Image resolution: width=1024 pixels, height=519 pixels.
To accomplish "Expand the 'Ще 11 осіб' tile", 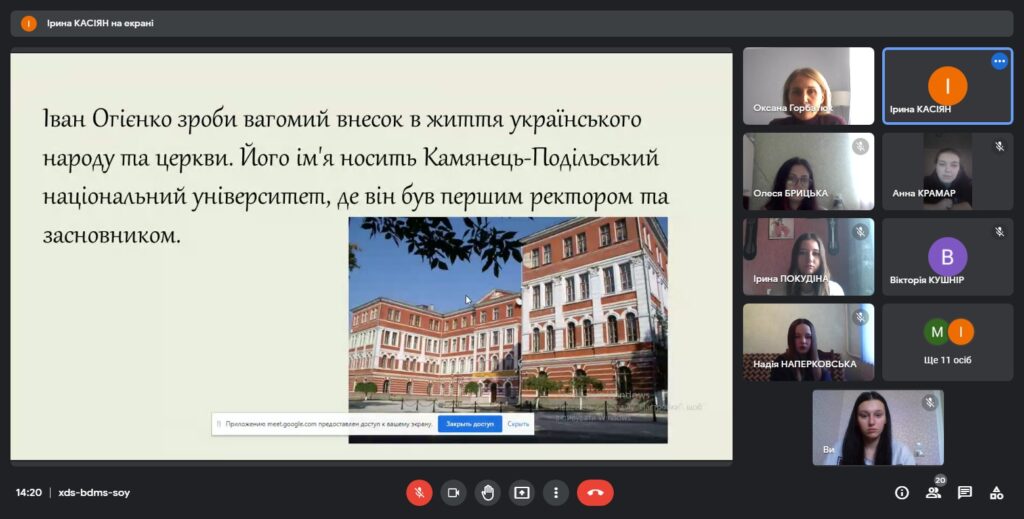I will (x=947, y=342).
